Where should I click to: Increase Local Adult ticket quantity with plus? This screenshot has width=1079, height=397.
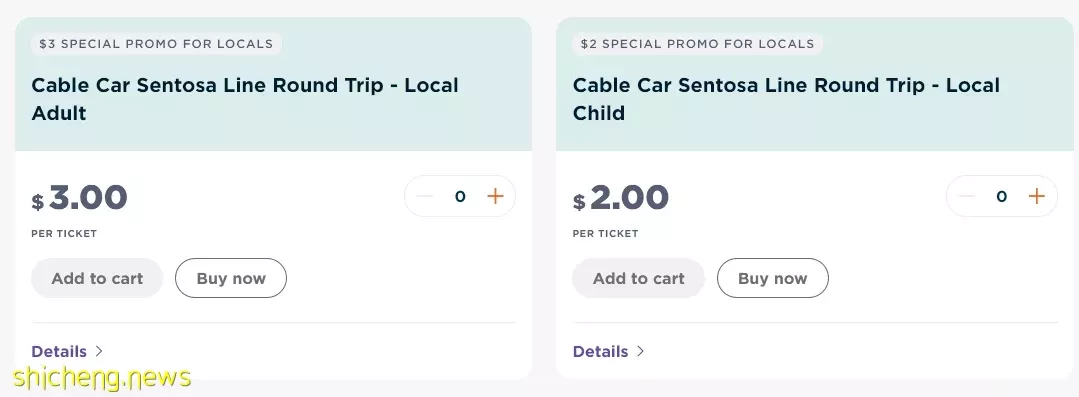[495, 196]
